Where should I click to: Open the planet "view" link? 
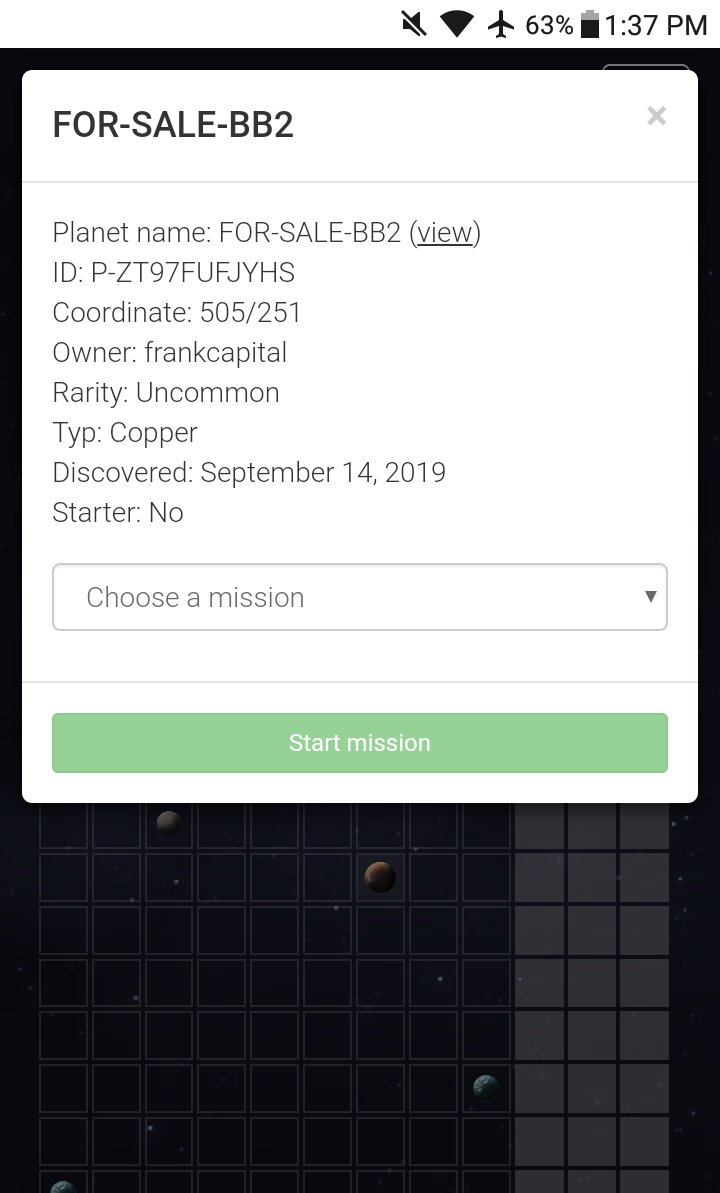point(445,233)
